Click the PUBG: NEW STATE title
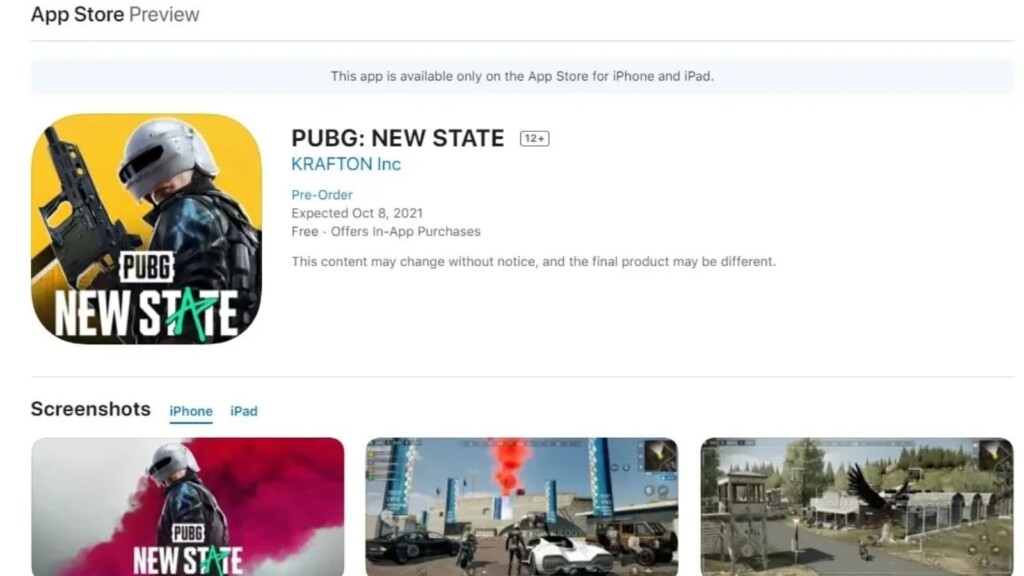The image size is (1024, 576). (398, 138)
